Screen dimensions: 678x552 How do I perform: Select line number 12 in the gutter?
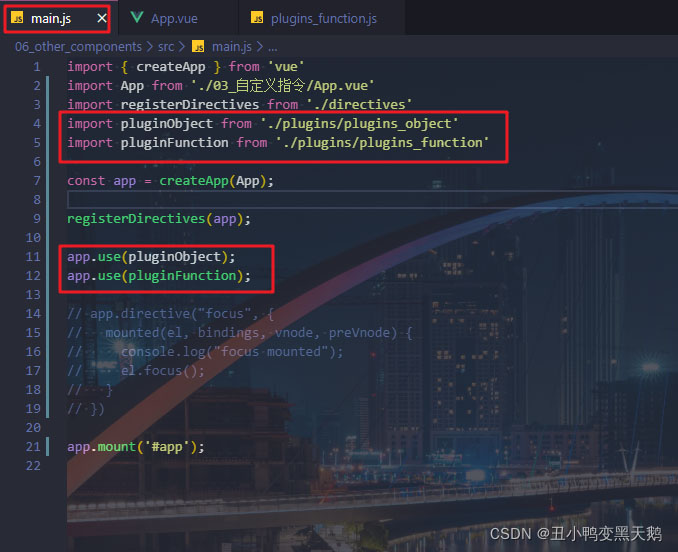click(33, 276)
